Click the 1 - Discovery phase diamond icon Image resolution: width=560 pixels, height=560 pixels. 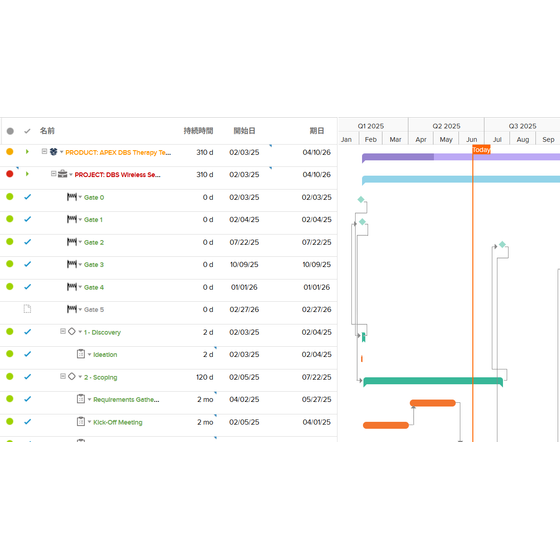(x=72, y=331)
